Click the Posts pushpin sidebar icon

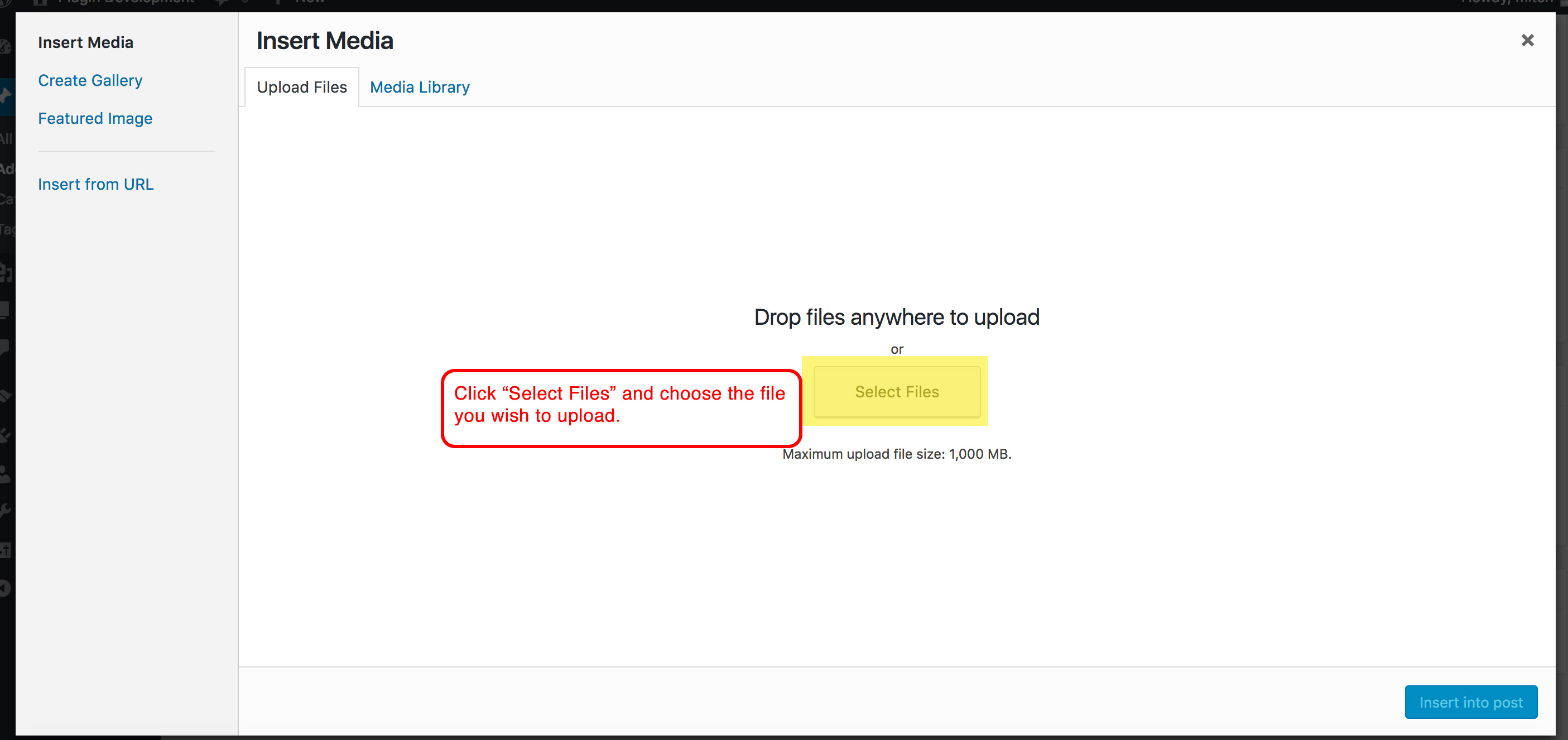click(x=6, y=95)
